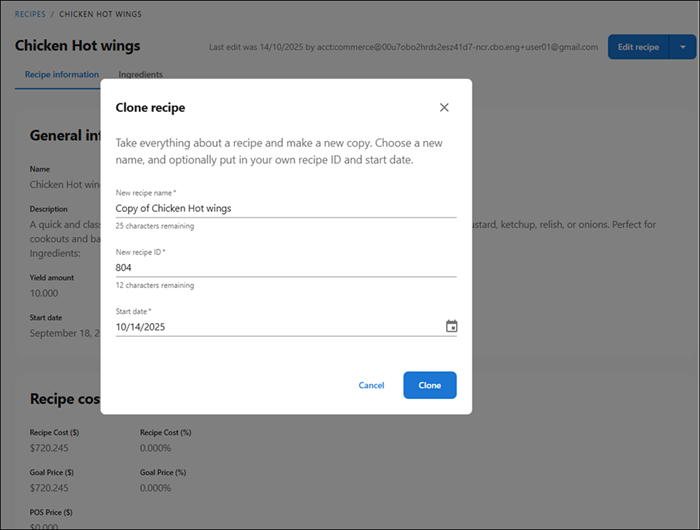
Task: Click the New recipe name field
Action: 285,208
